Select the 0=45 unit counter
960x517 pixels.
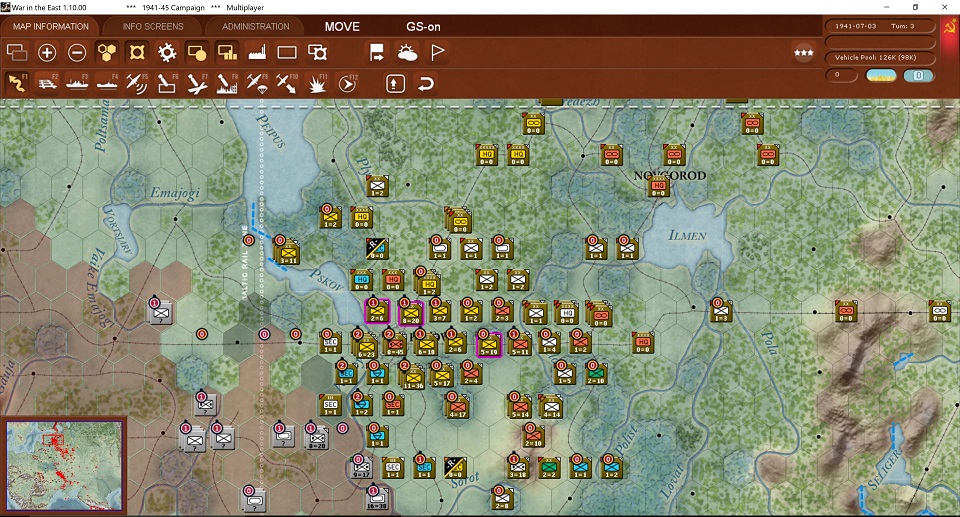tap(396, 345)
